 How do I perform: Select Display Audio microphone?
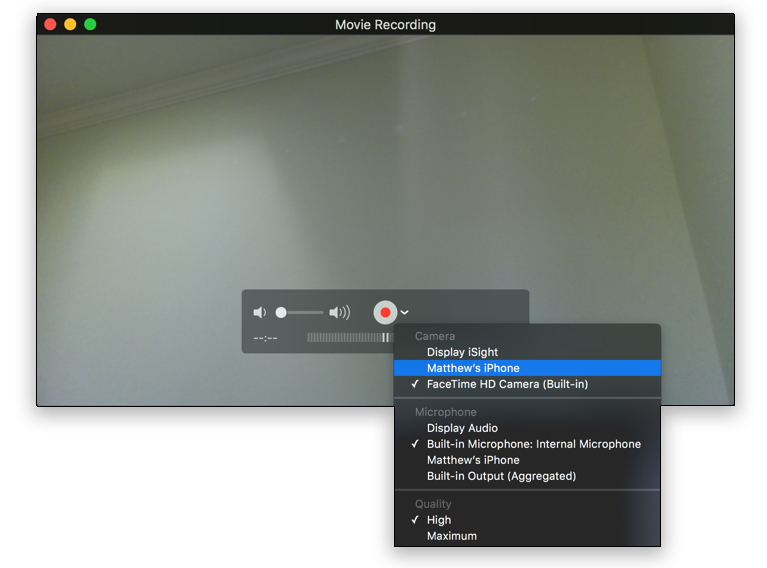(527, 428)
